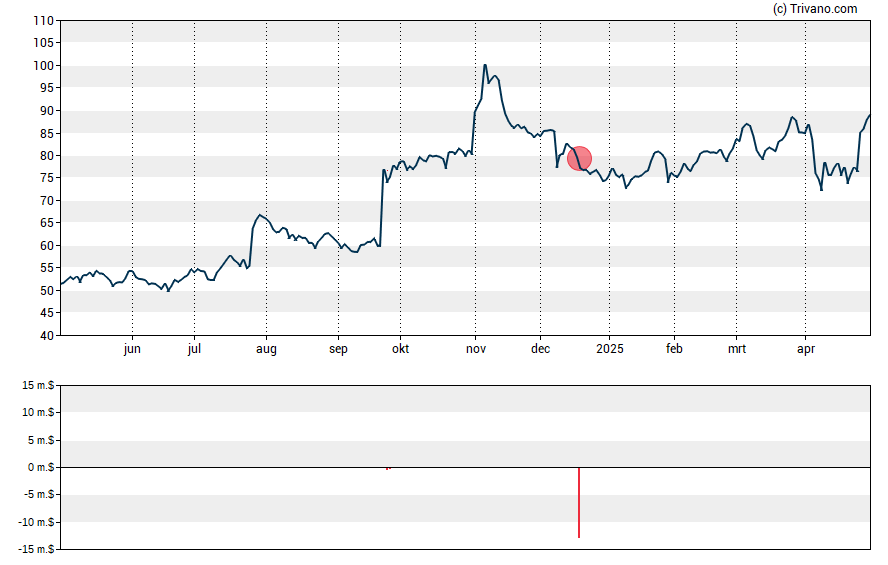This screenshot has height=565, width=888.
Task: Click the 'apr' month label
Action: pos(806,349)
